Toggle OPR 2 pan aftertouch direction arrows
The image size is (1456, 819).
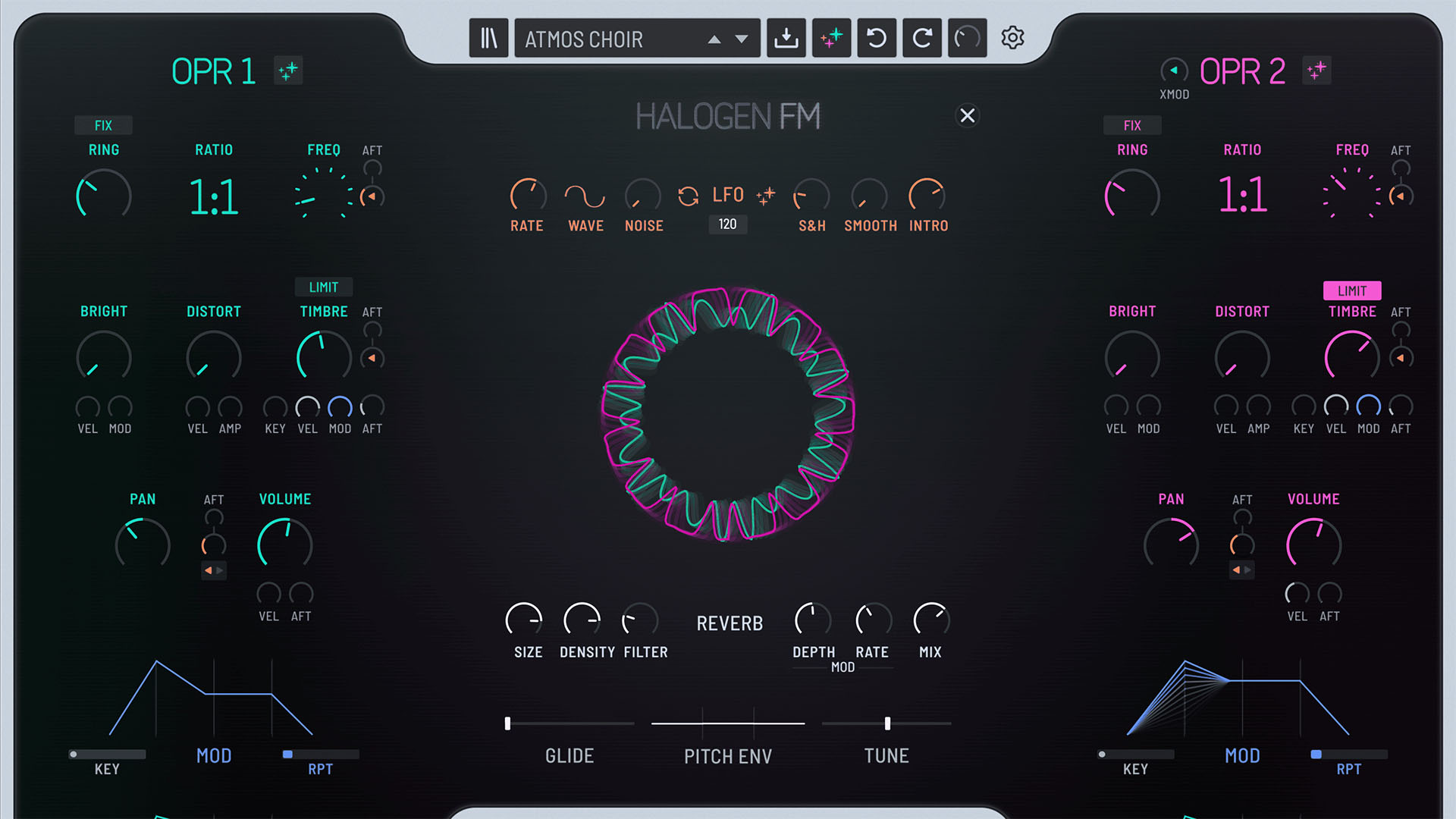pyautogui.click(x=1242, y=570)
